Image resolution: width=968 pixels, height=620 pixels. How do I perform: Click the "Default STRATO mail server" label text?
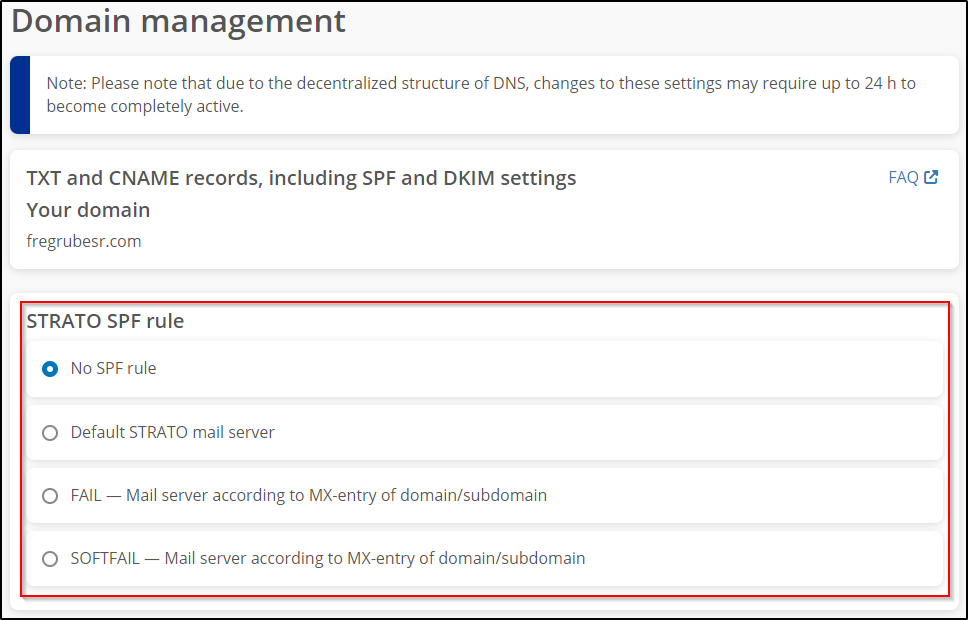pos(172,433)
